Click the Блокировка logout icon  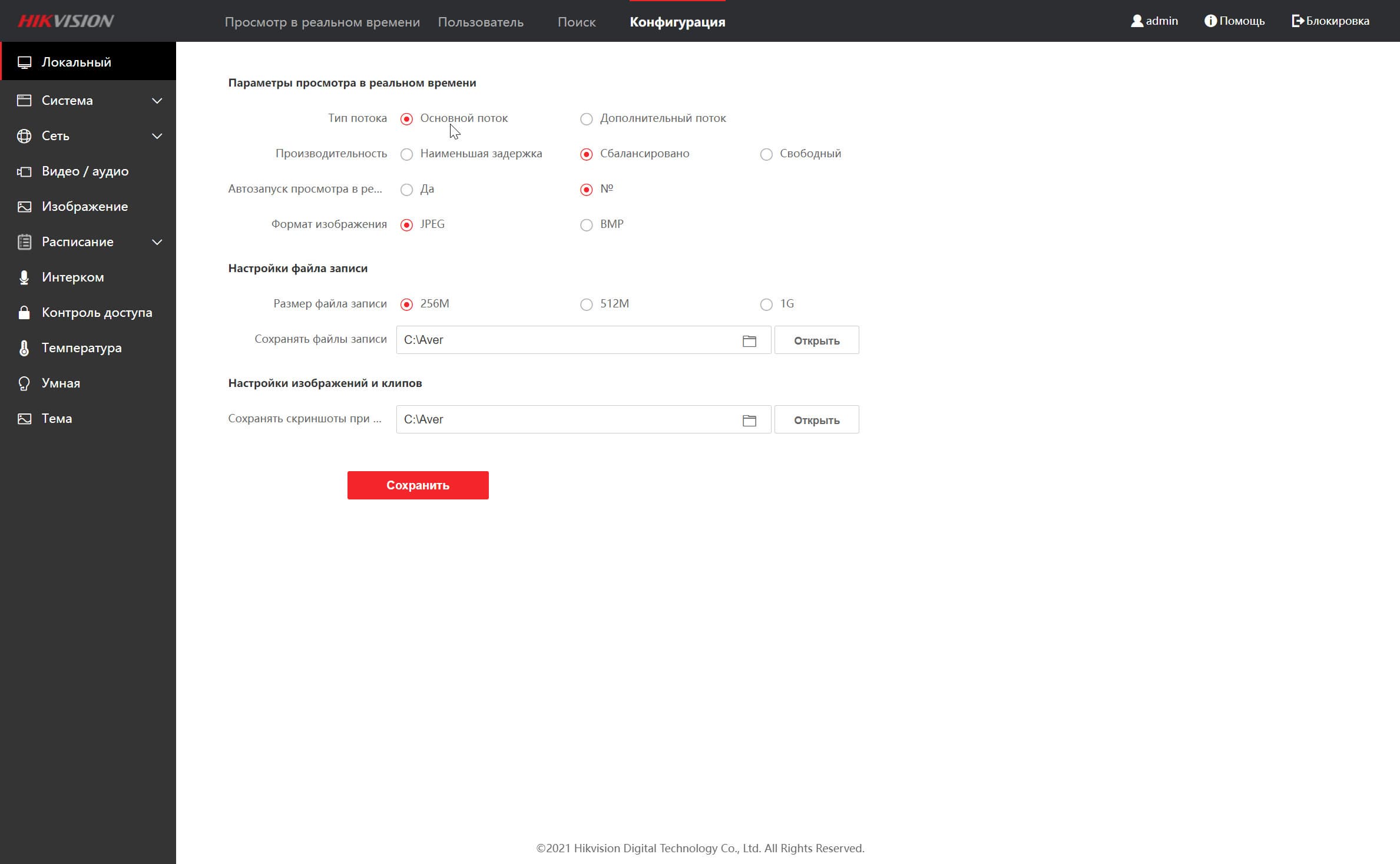point(1298,21)
